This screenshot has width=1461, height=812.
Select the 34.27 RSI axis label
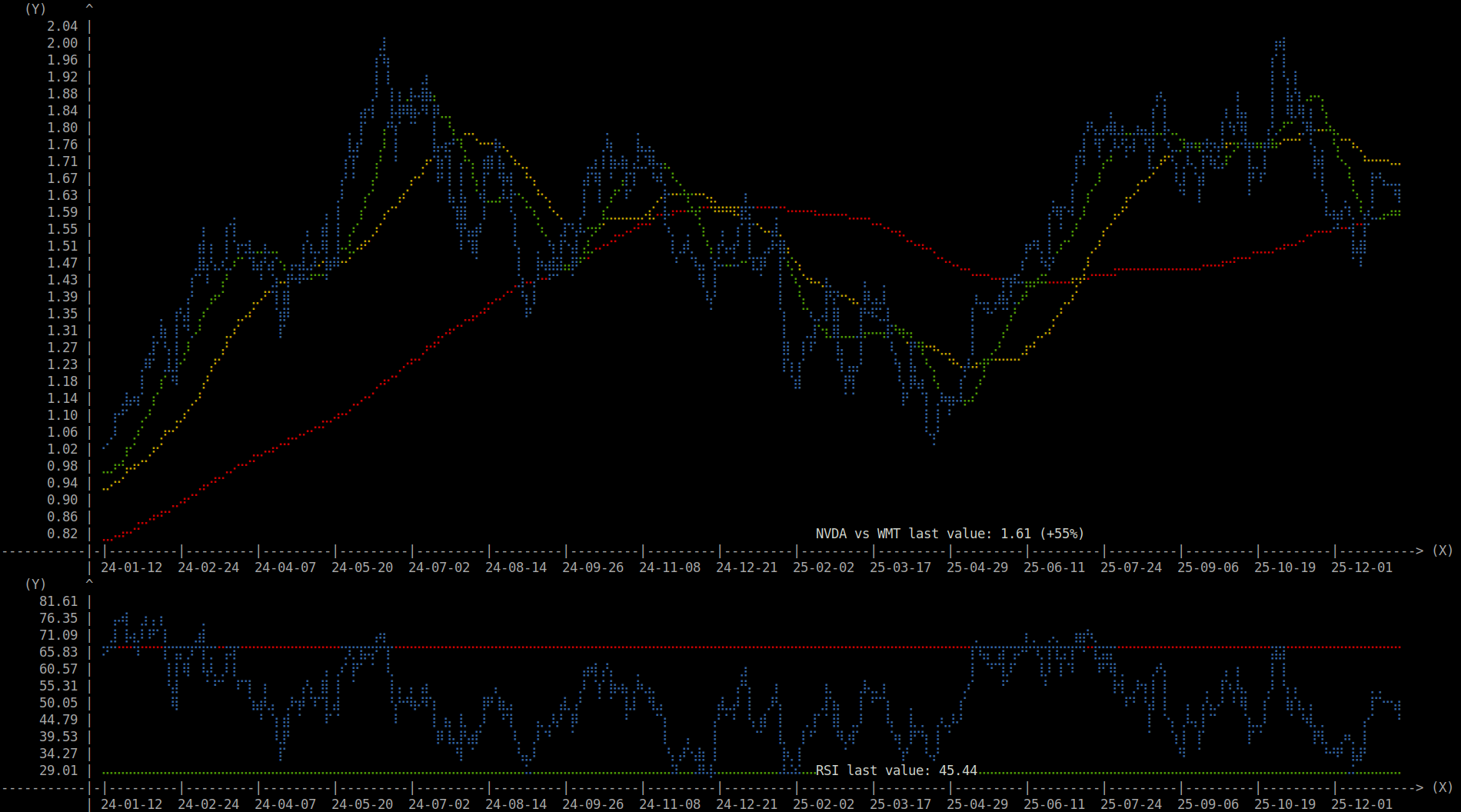58,754
